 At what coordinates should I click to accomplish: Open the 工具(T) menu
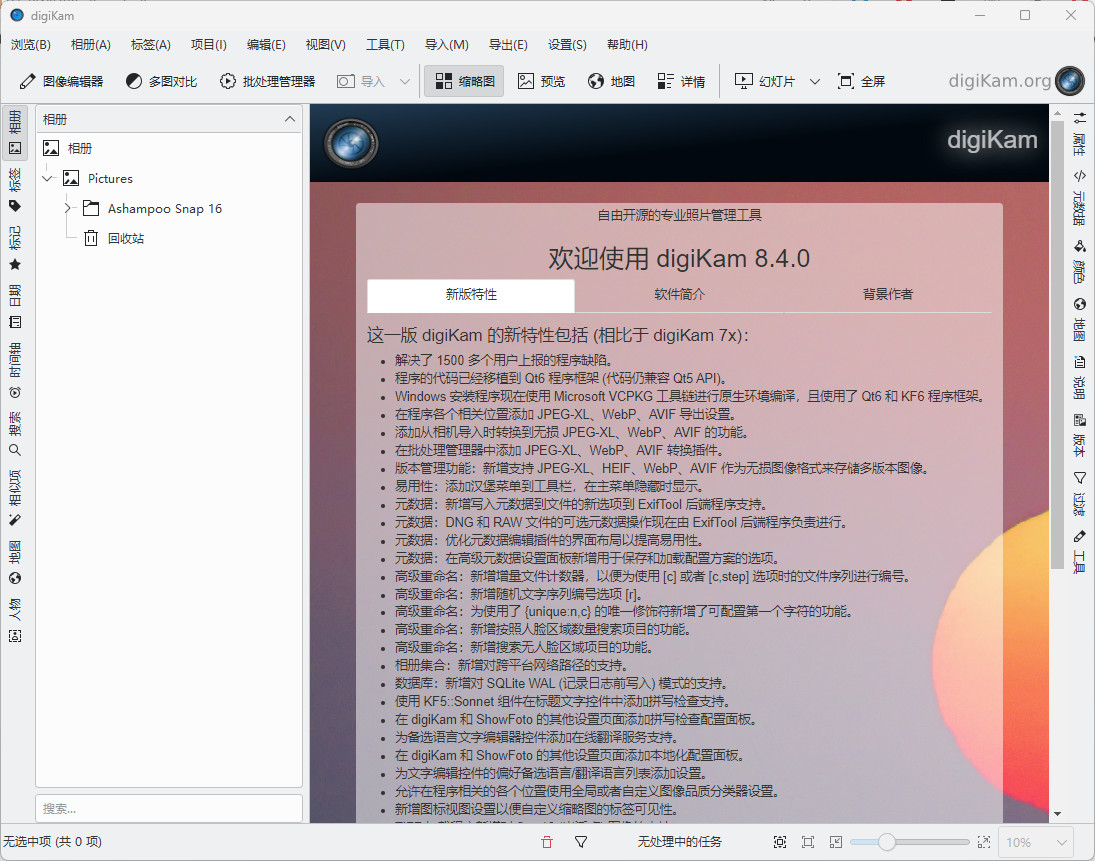pyautogui.click(x=385, y=45)
